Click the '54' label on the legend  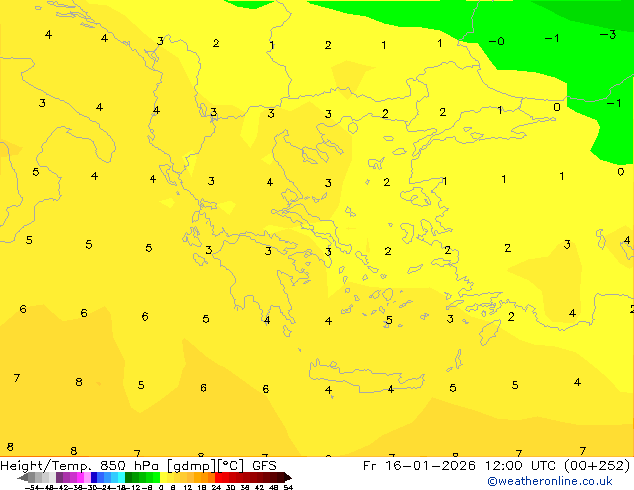(288, 487)
